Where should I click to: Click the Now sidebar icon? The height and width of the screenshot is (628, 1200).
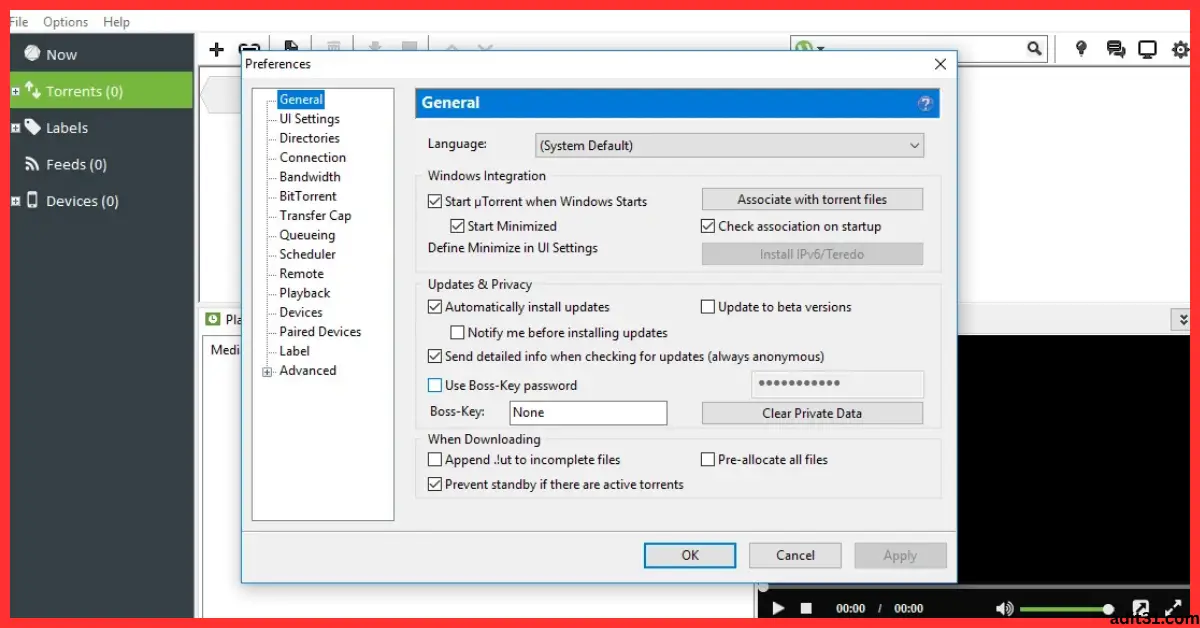click(x=32, y=54)
